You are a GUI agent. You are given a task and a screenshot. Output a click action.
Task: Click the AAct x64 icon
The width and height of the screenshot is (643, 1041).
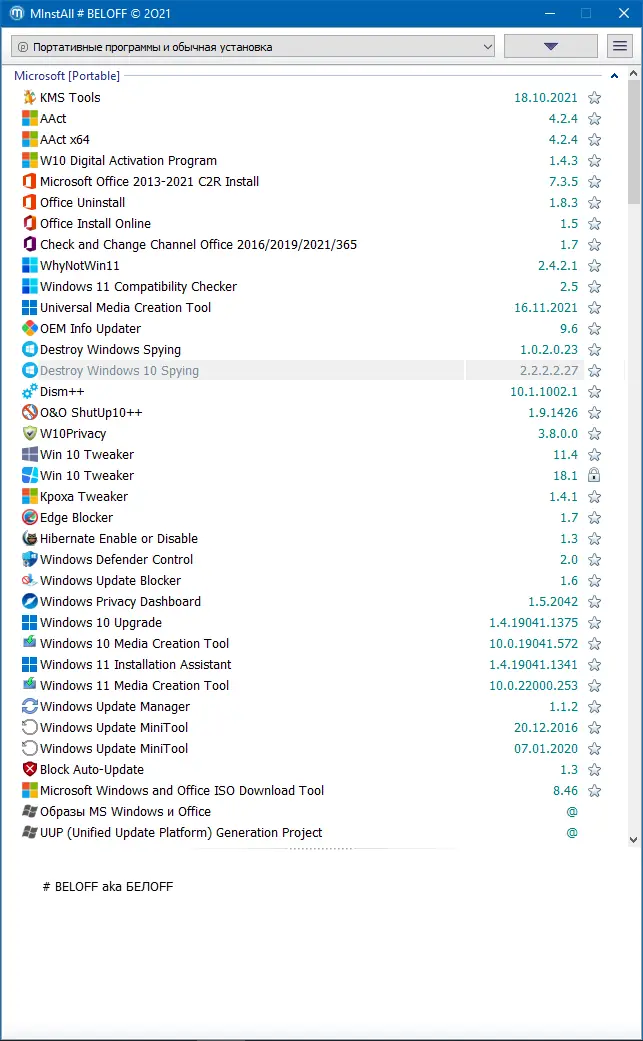coord(29,139)
